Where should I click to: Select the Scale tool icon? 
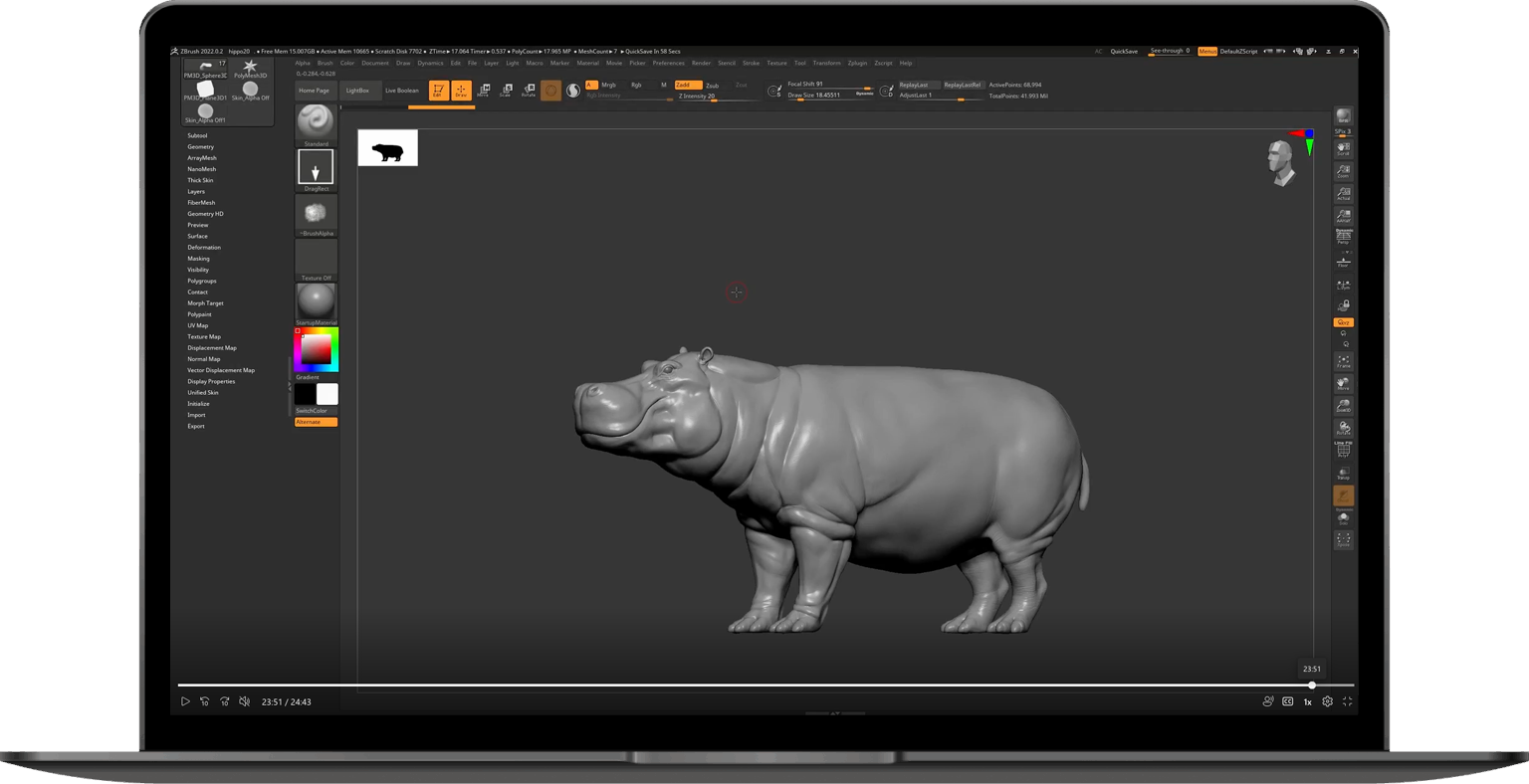point(506,91)
